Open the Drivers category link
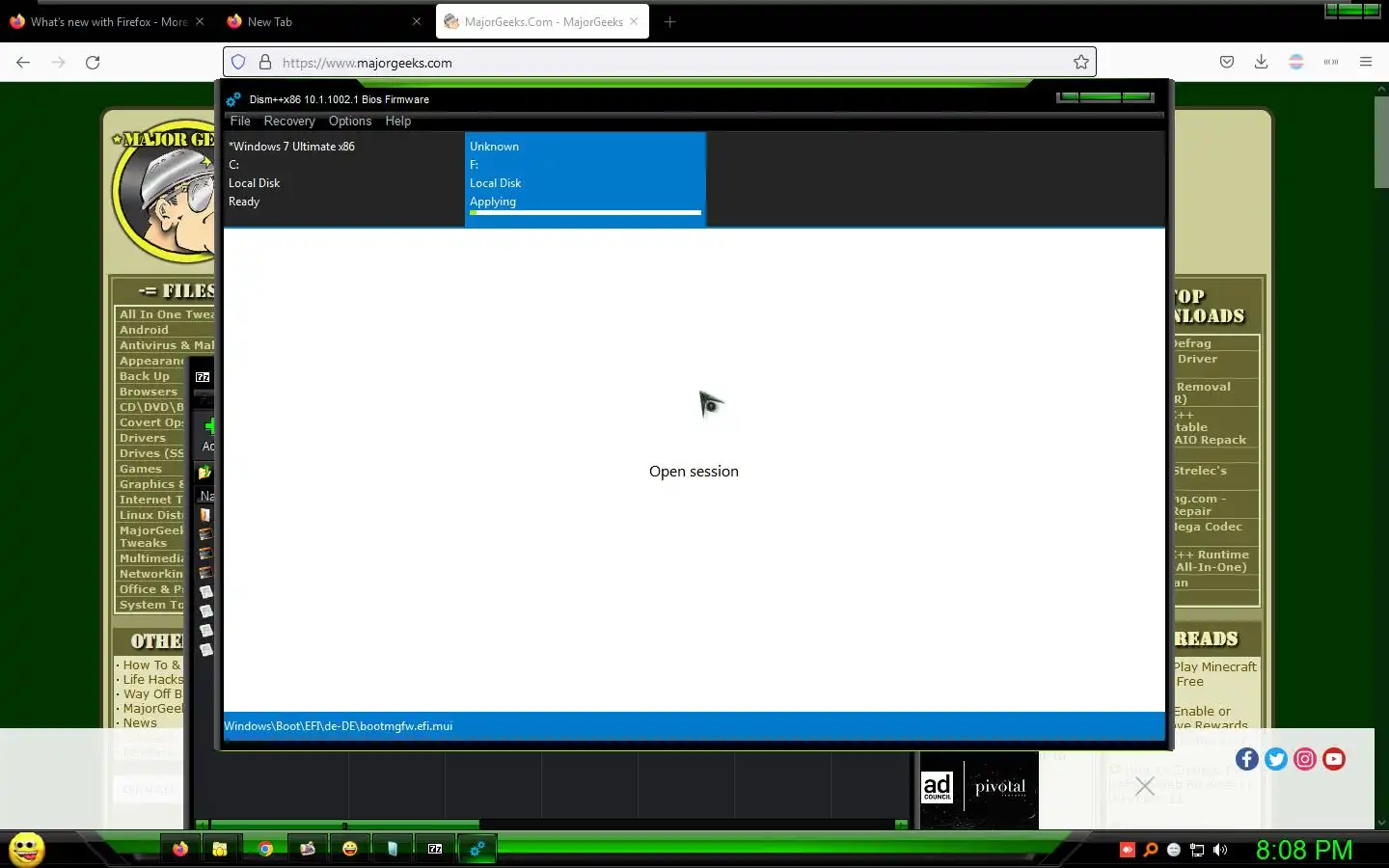 (x=143, y=438)
